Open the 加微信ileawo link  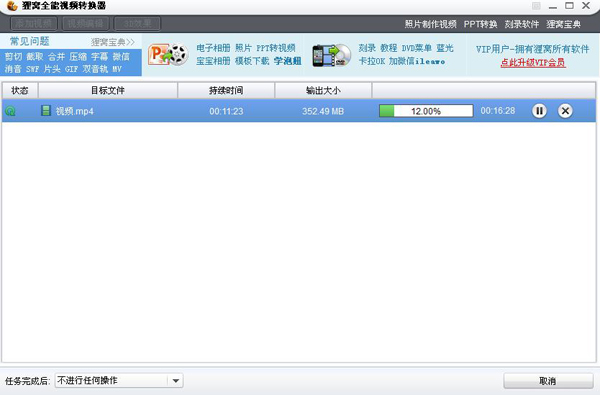[417, 61]
